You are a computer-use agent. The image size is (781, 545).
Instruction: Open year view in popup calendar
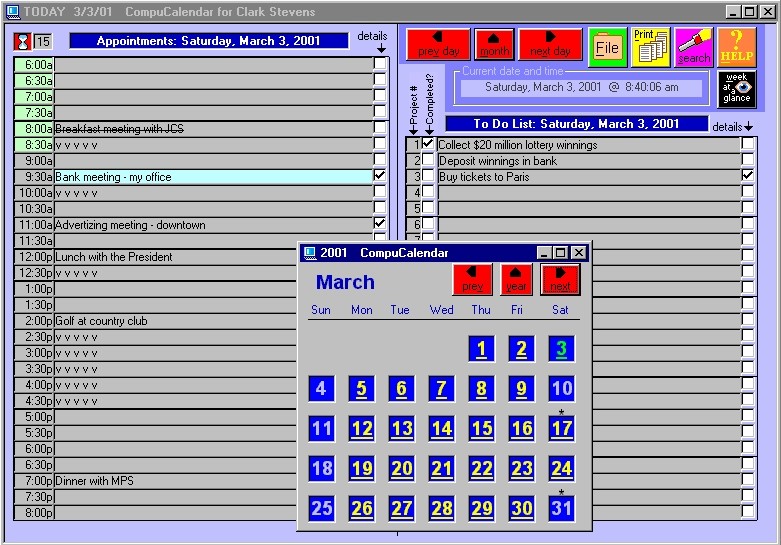click(516, 279)
